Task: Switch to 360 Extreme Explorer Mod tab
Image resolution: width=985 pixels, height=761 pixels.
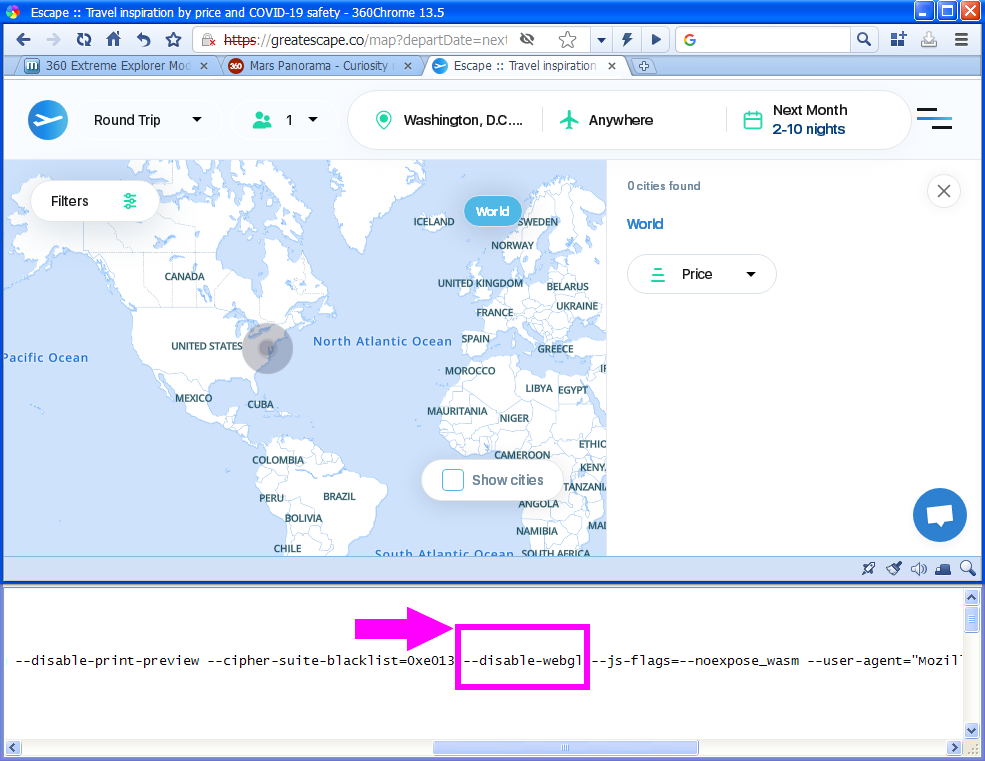Action: pyautogui.click(x=117, y=66)
